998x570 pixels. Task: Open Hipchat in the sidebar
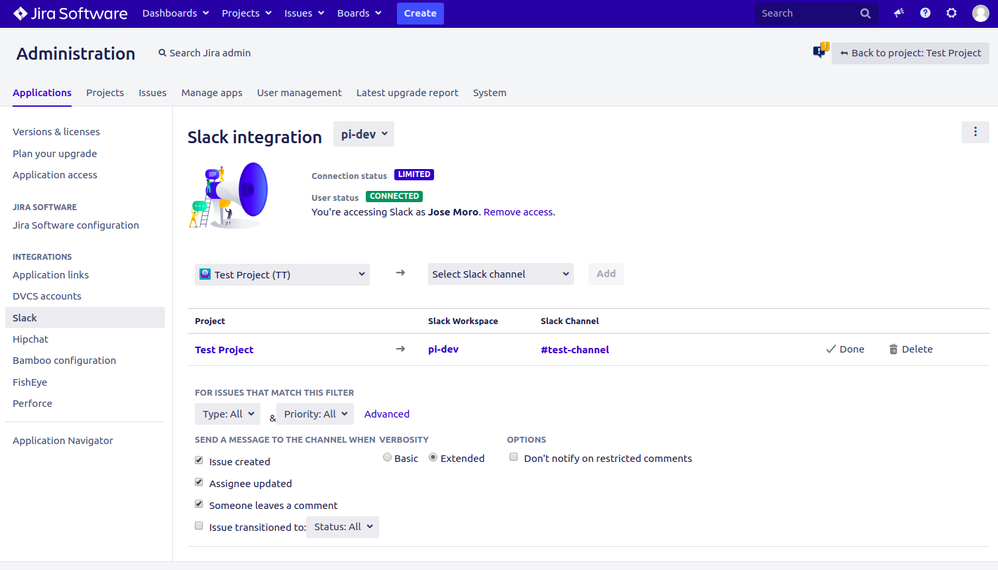tap(31, 339)
